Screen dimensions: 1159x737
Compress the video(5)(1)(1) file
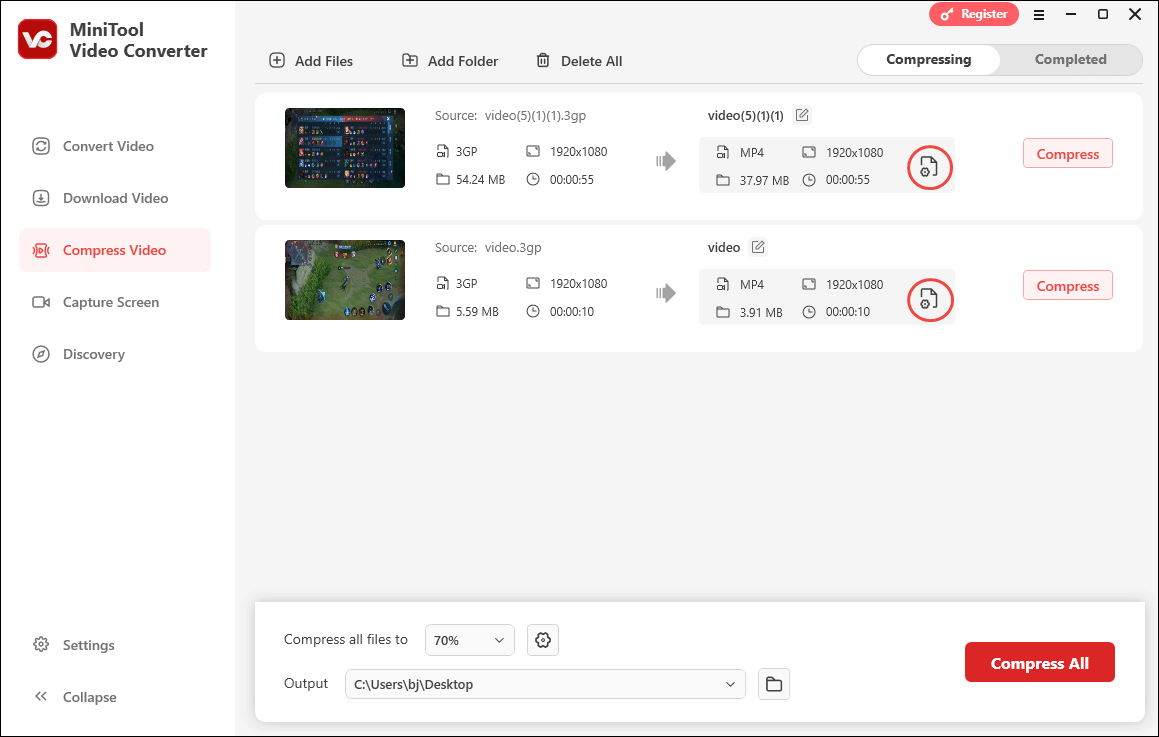coord(1067,154)
